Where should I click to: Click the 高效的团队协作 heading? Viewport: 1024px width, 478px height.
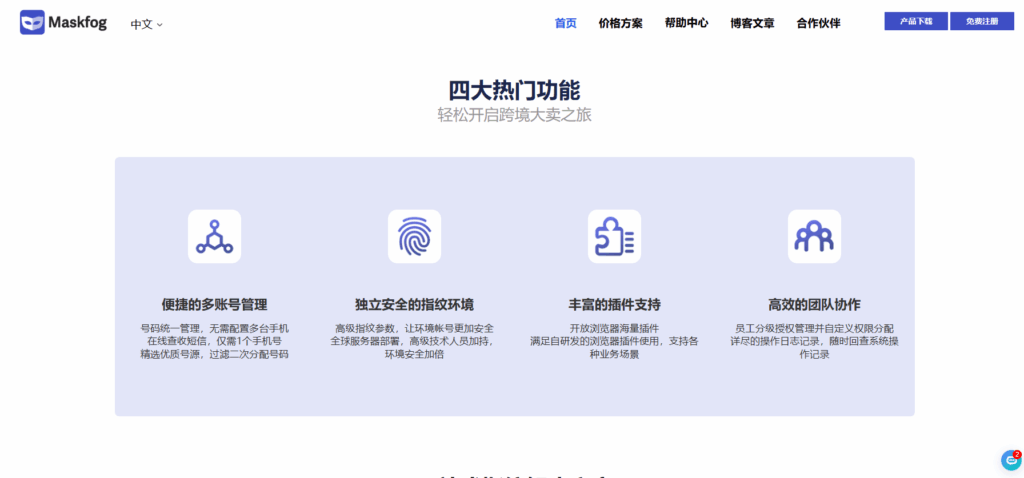point(814,305)
